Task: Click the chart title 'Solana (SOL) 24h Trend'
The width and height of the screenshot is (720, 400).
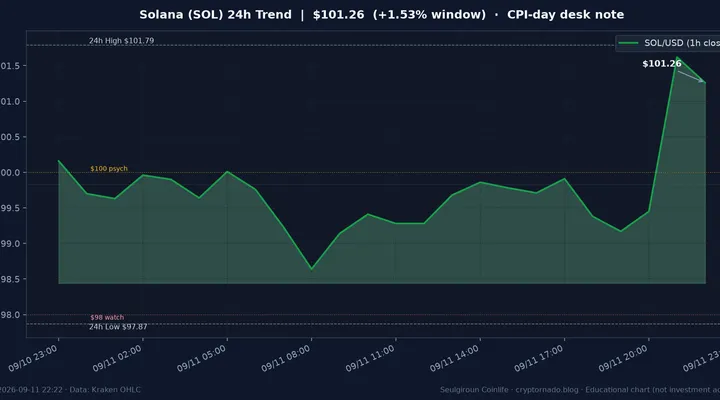Action: click(215, 15)
